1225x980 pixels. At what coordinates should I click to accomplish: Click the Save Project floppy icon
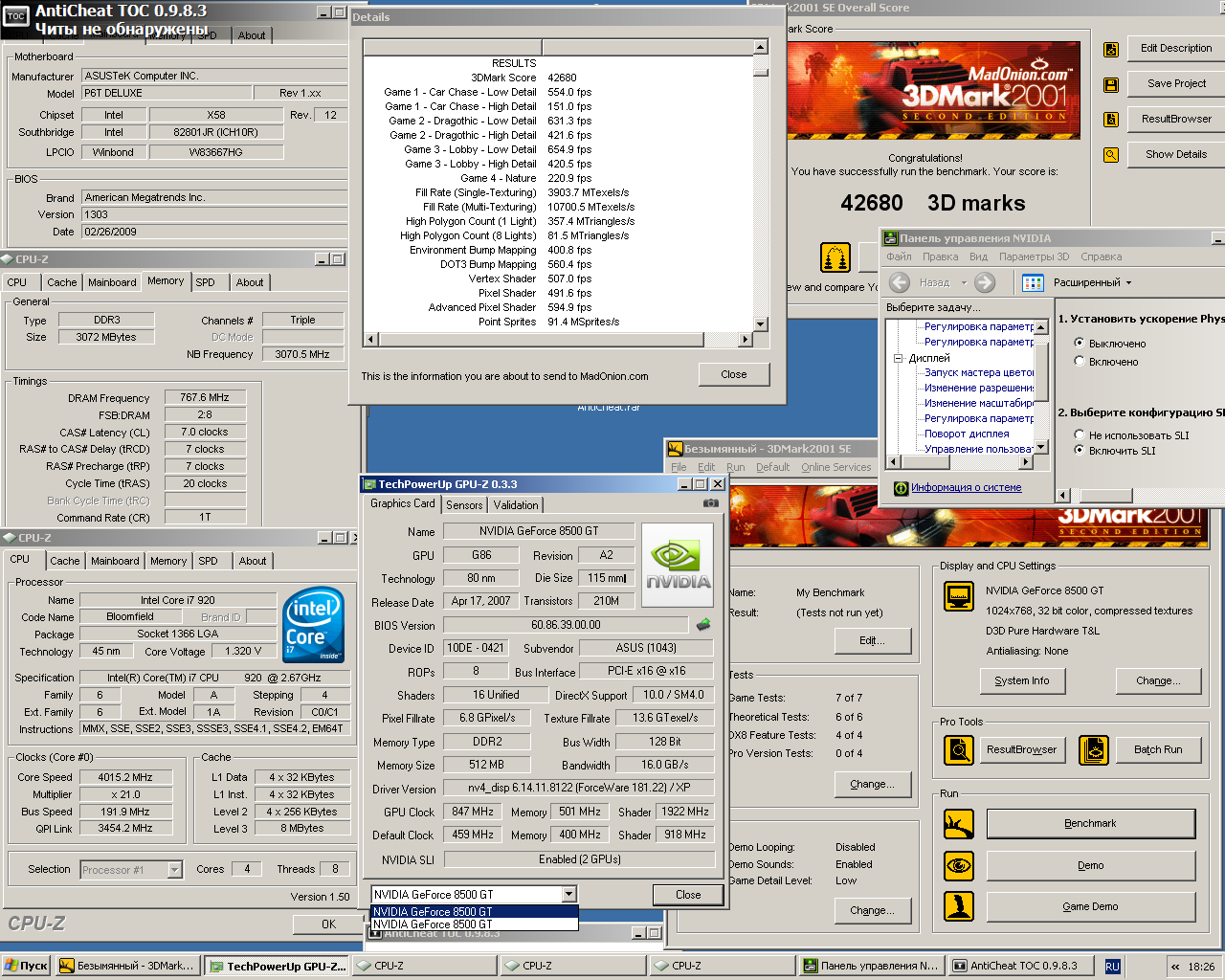coord(1111,84)
